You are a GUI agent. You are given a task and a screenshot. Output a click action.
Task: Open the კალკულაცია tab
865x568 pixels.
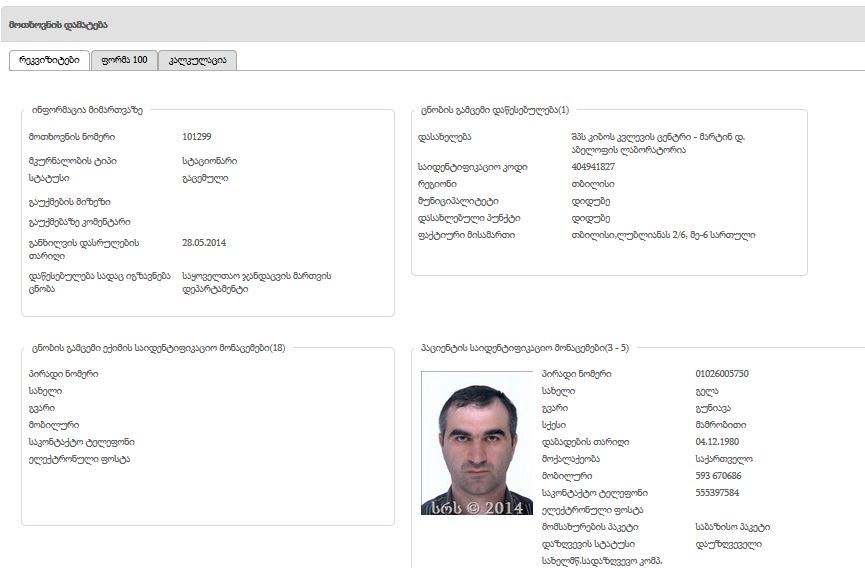(x=197, y=60)
